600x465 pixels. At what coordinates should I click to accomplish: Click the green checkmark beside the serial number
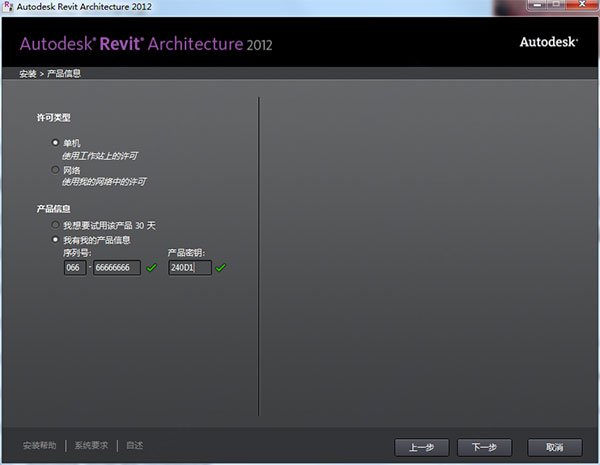click(x=152, y=268)
